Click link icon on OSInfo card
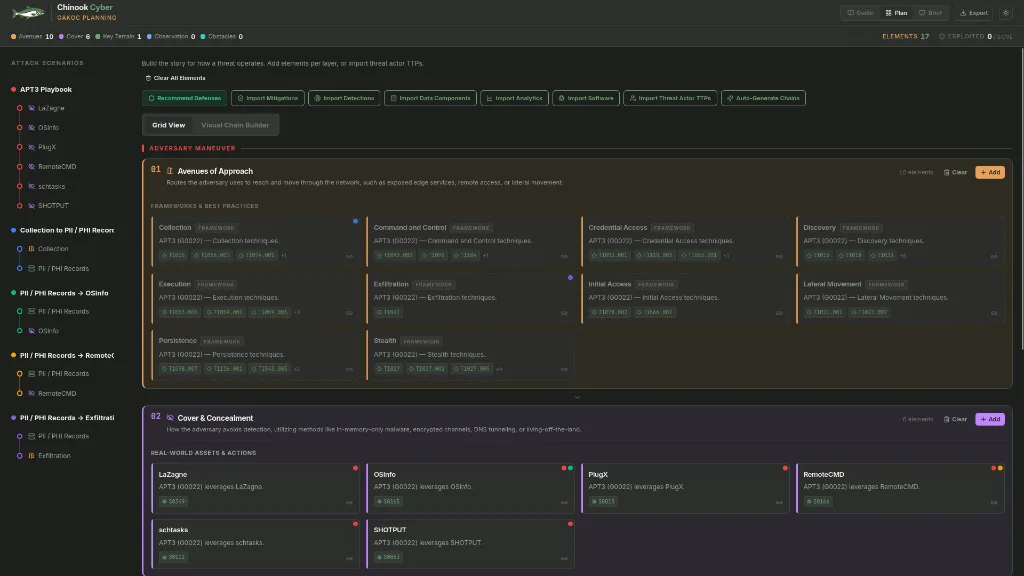Screen dimensions: 1024x576 (564, 503)
